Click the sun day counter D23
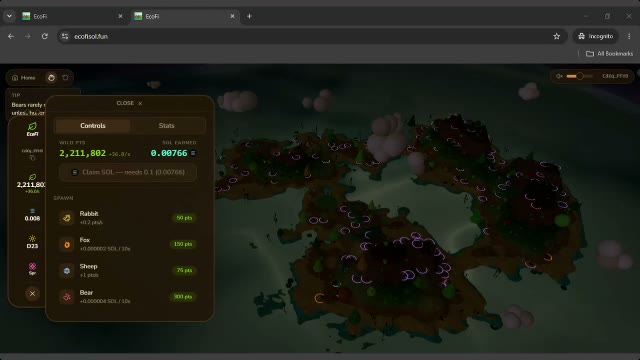 [32, 242]
